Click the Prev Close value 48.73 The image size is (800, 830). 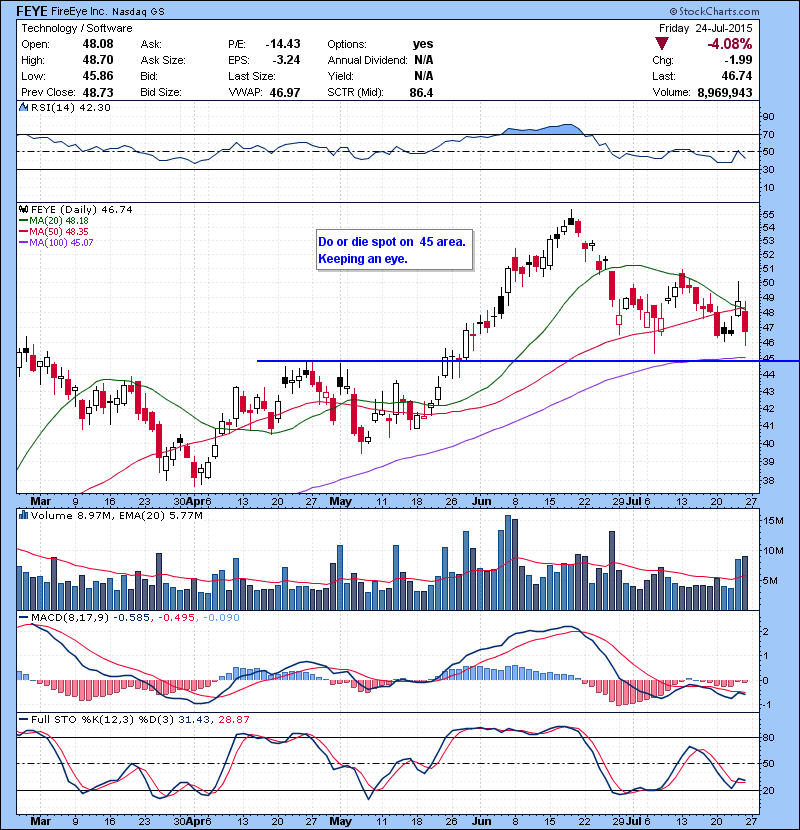coord(98,92)
